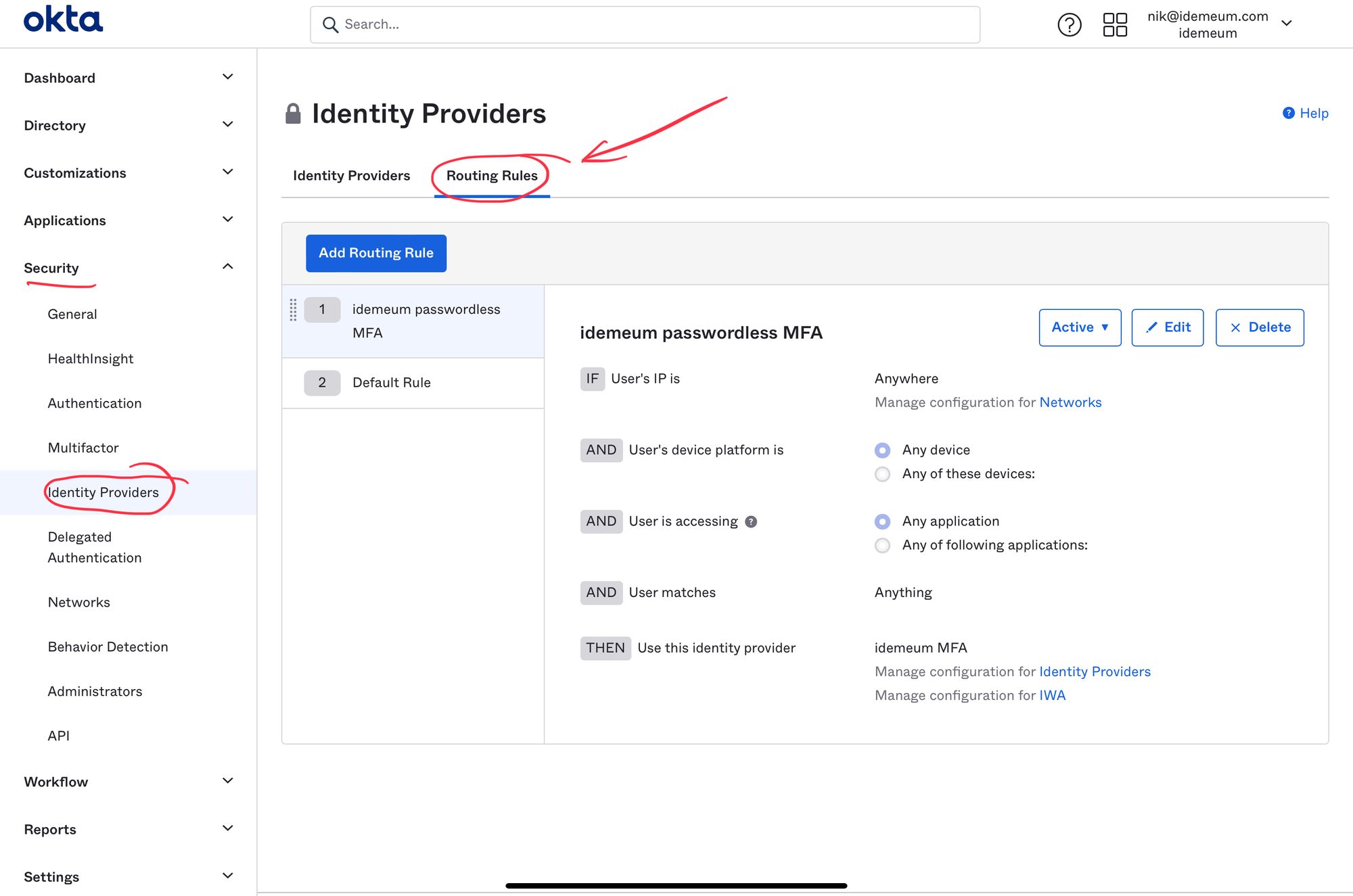This screenshot has height=896, width=1353.
Task: Open Authentication in the sidebar
Action: (95, 404)
